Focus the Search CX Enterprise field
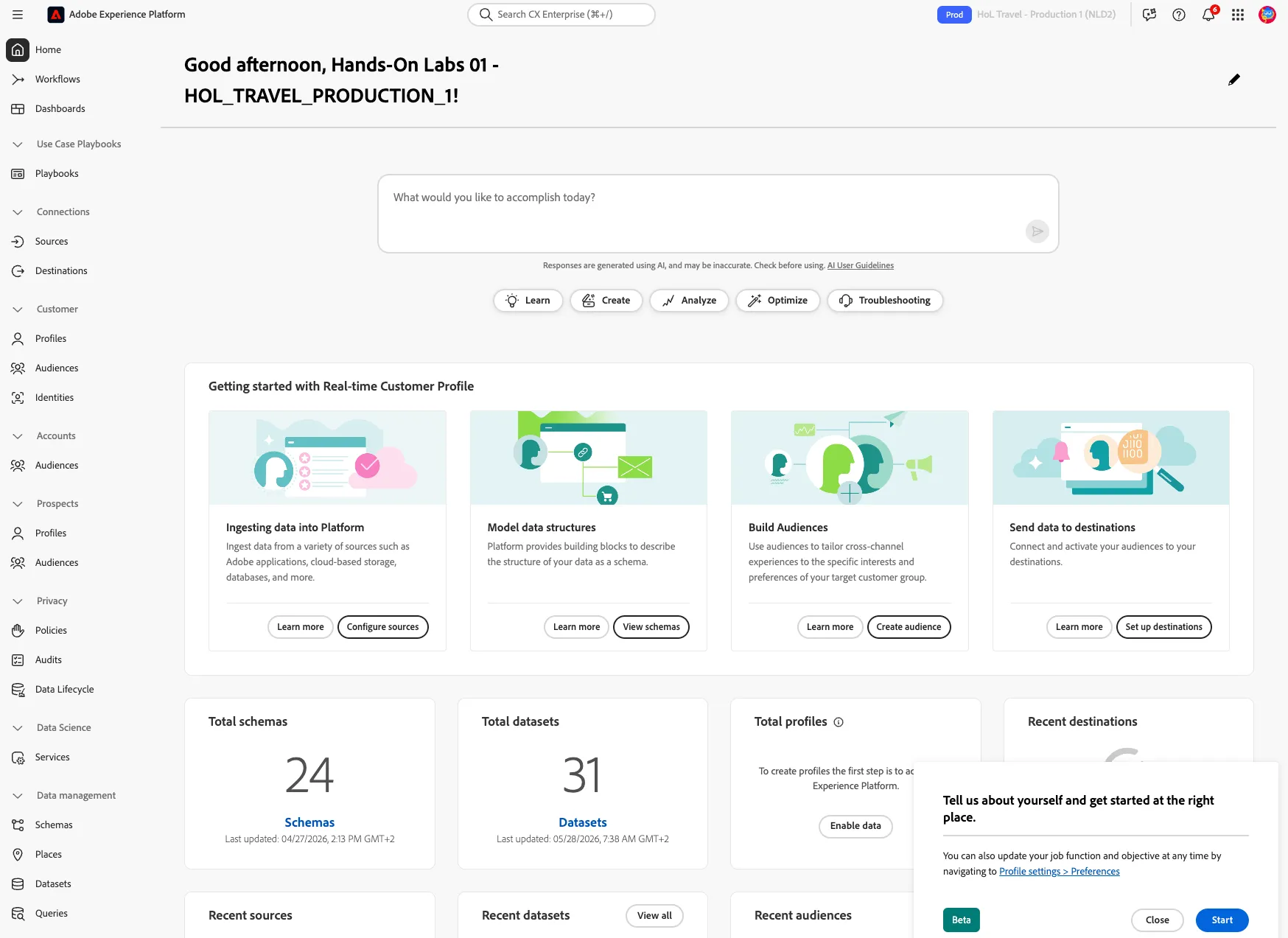 pyautogui.click(x=561, y=14)
